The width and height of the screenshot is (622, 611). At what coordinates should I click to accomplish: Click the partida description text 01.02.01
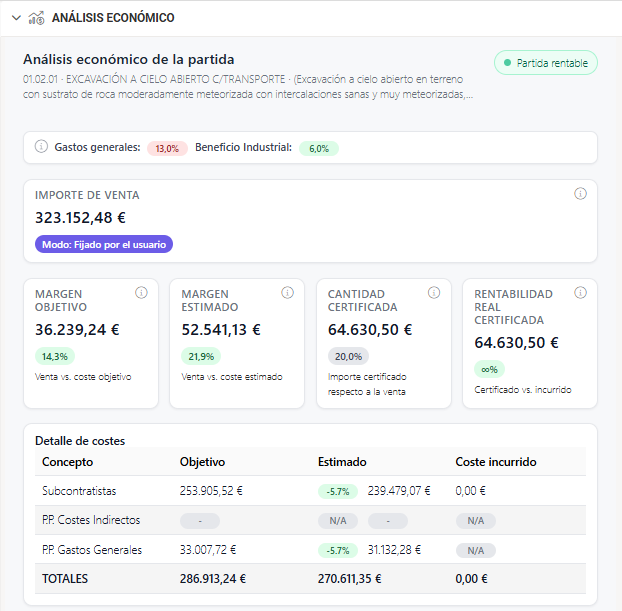(247, 86)
